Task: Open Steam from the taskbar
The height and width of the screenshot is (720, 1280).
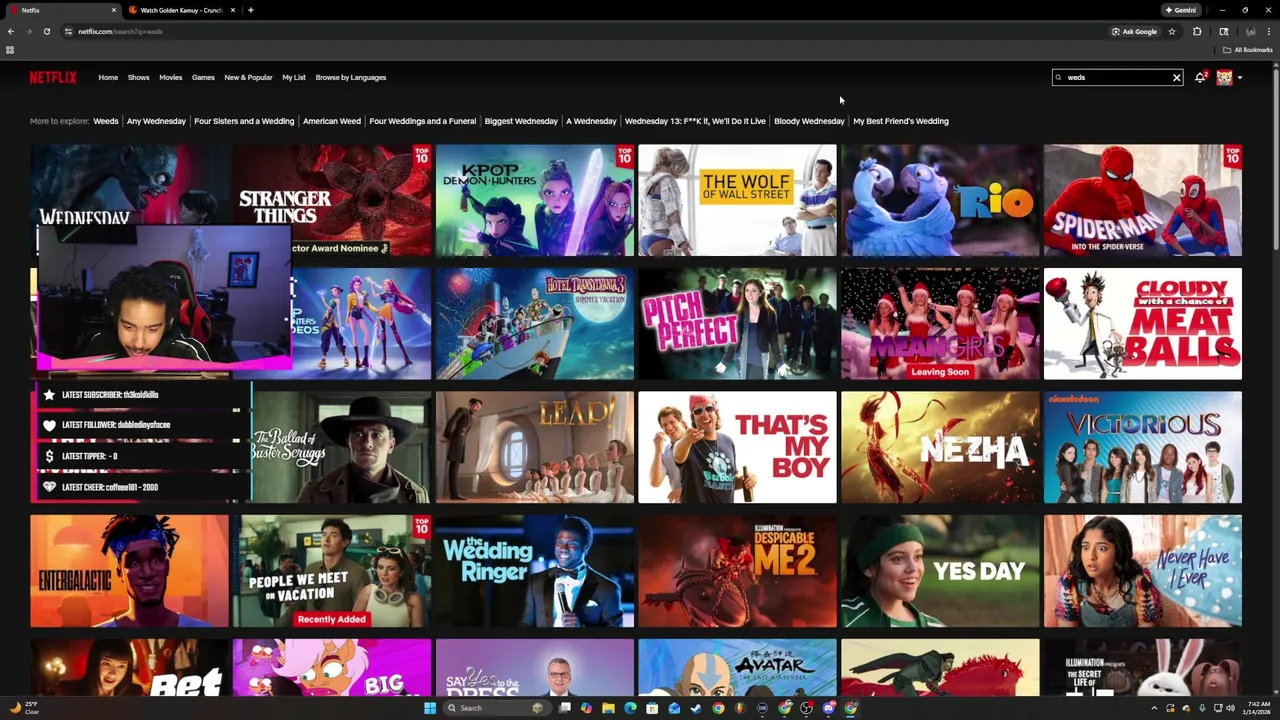Action: click(x=695, y=708)
